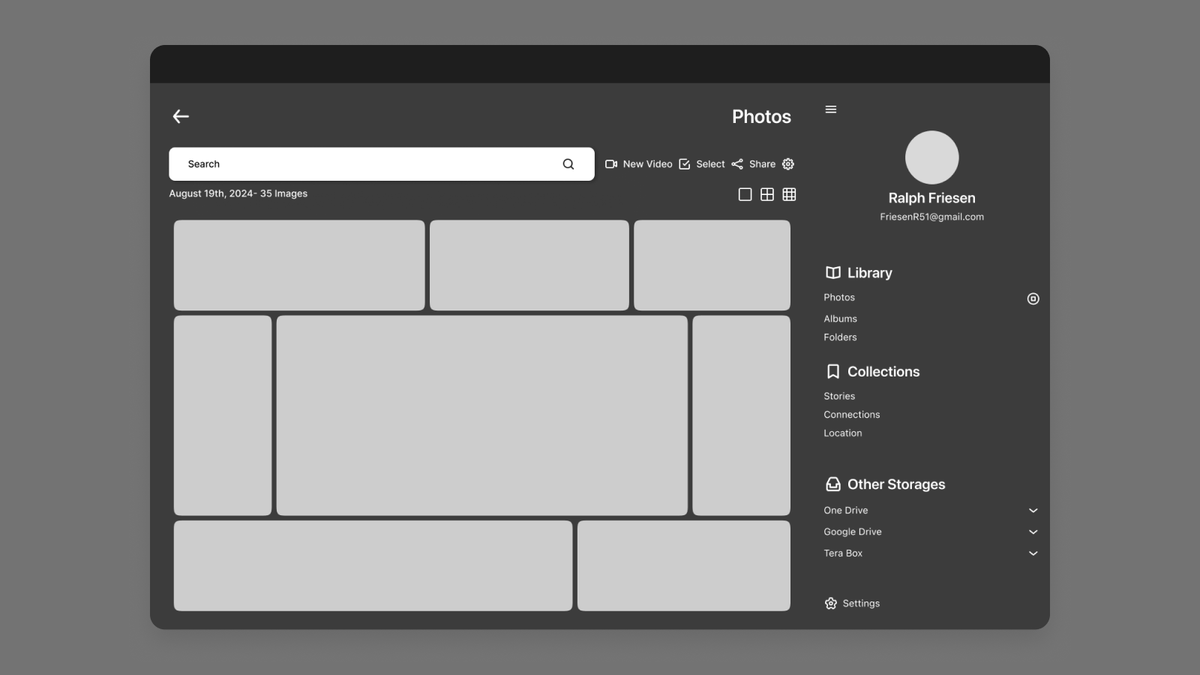Image resolution: width=1200 pixels, height=675 pixels.
Task: Click the Select checkmark icon
Action: (684, 164)
